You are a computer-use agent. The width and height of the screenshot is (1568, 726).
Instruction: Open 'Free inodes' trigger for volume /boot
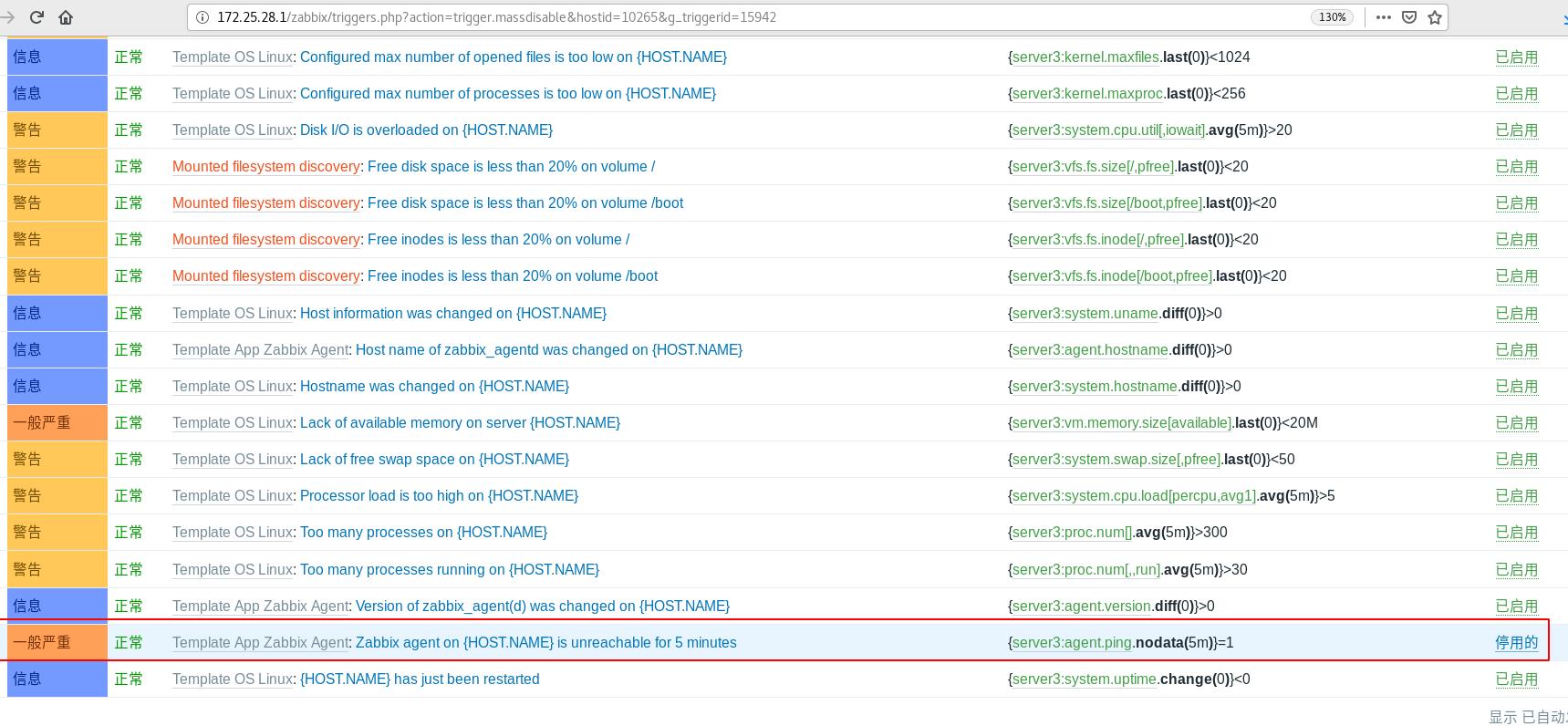pos(513,275)
